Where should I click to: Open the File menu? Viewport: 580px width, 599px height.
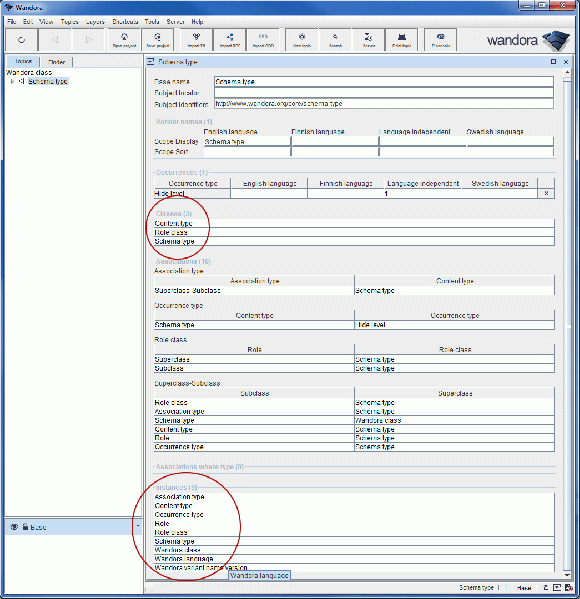pyautogui.click(x=11, y=21)
